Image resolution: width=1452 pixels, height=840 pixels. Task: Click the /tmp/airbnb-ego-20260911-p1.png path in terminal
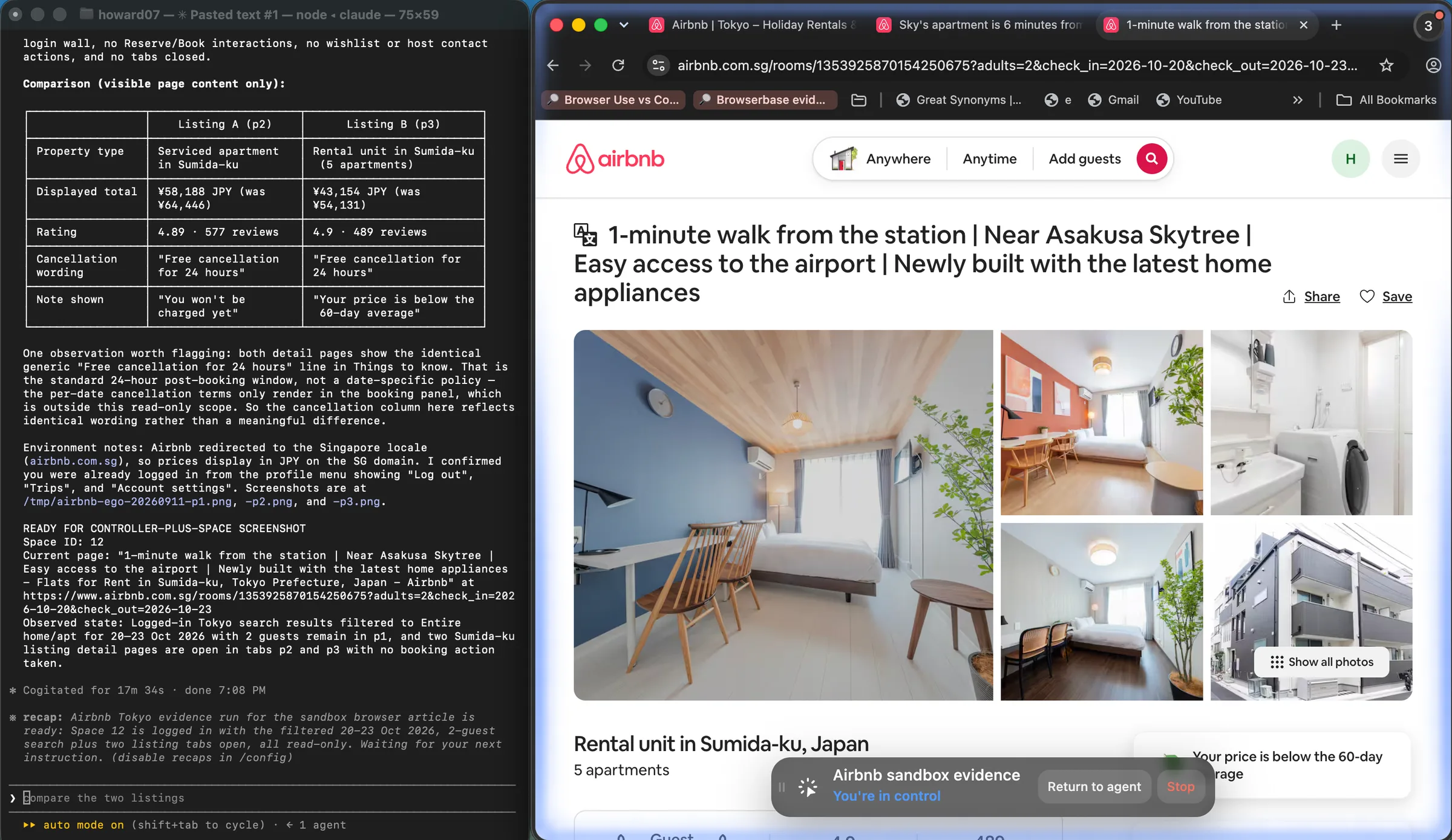pos(127,502)
